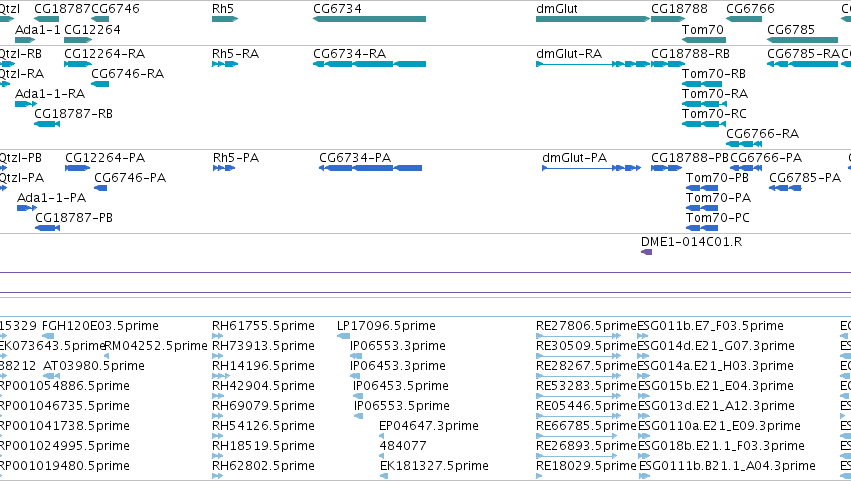The image size is (851, 481).
Task: Click the Tom70-RB transcript label
Action: click(x=714, y=74)
